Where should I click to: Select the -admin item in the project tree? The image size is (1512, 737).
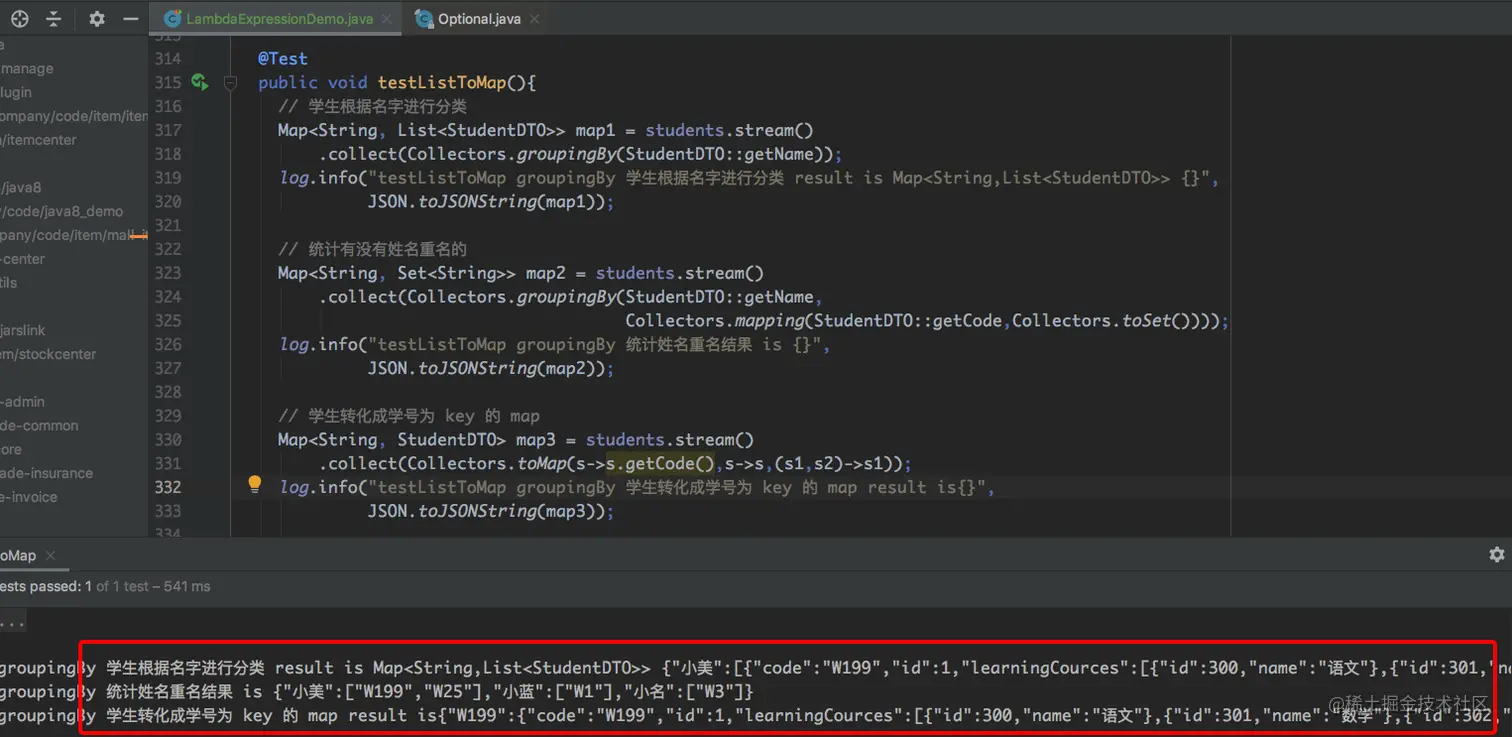(23, 402)
